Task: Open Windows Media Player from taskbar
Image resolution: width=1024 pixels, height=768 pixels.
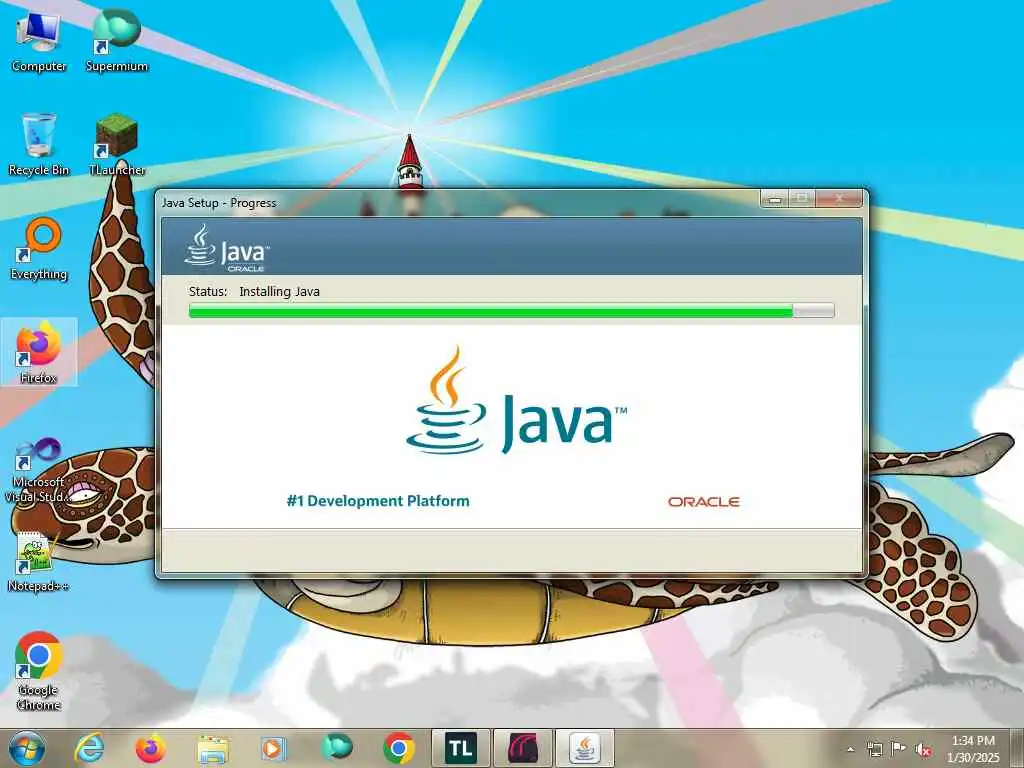Action: click(x=274, y=748)
